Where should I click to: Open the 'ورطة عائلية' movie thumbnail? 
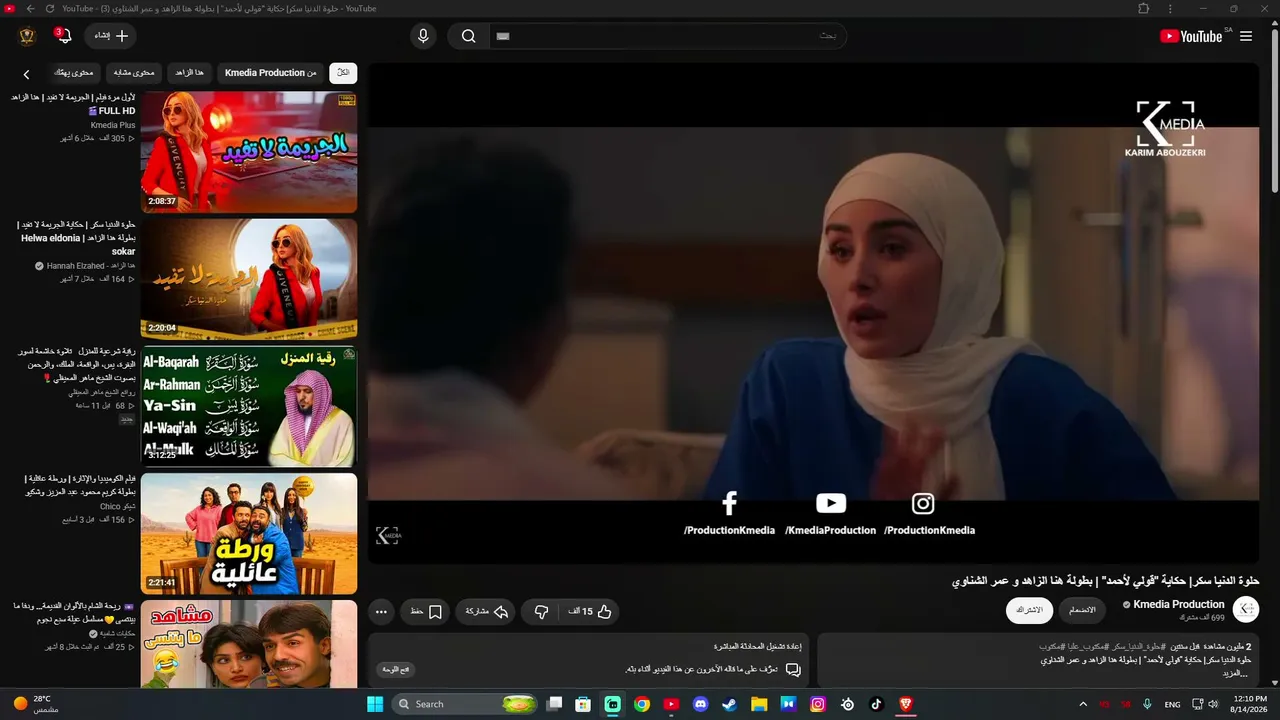249,533
